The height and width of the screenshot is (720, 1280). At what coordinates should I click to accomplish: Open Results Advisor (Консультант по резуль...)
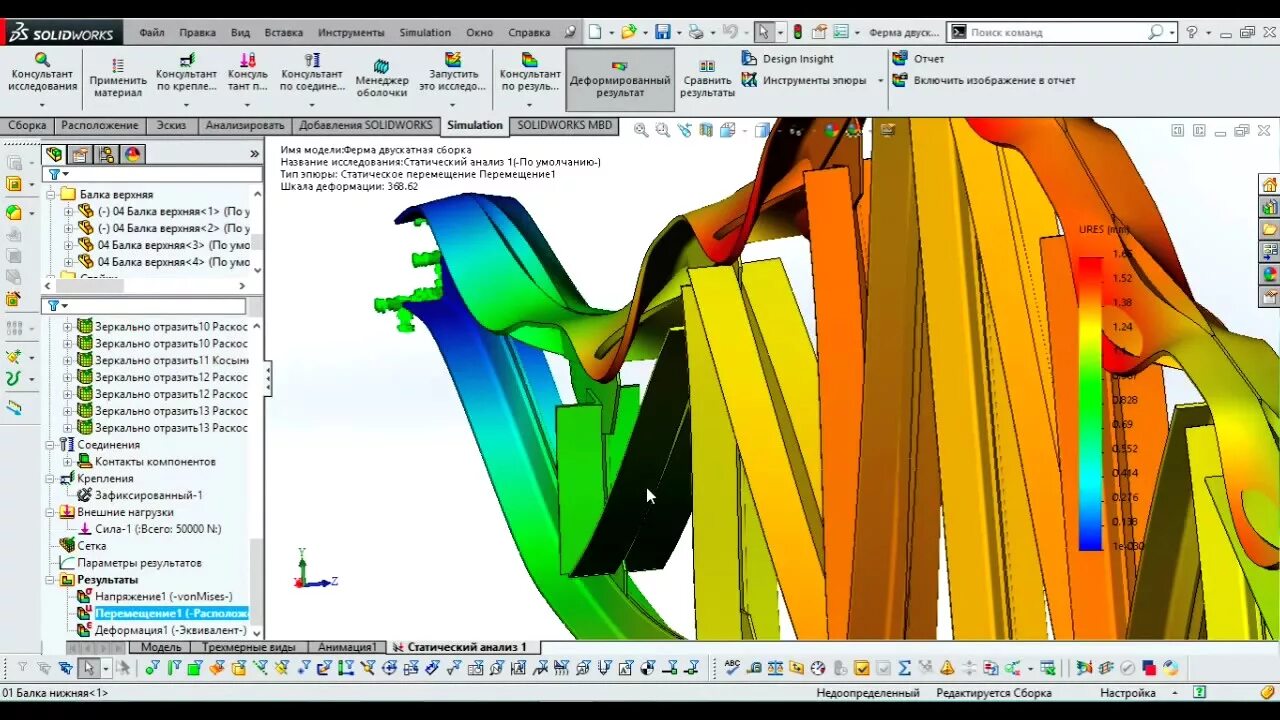tap(530, 74)
